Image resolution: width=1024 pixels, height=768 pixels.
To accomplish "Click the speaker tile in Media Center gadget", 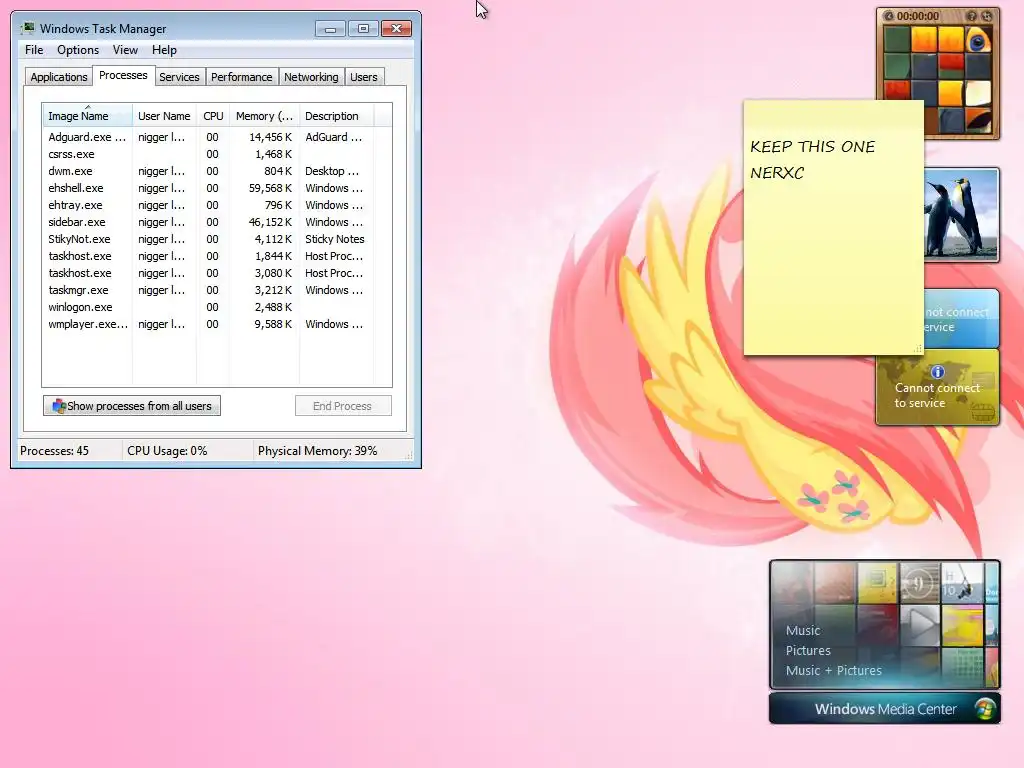I will click(x=920, y=583).
